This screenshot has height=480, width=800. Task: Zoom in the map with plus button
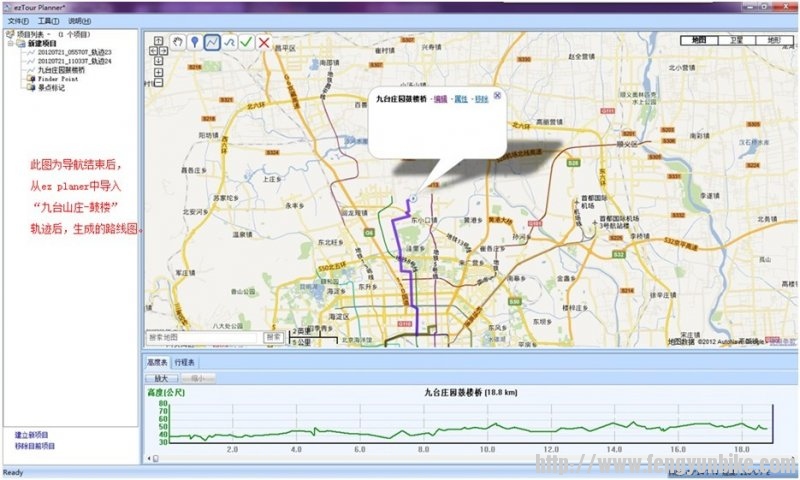160,73
